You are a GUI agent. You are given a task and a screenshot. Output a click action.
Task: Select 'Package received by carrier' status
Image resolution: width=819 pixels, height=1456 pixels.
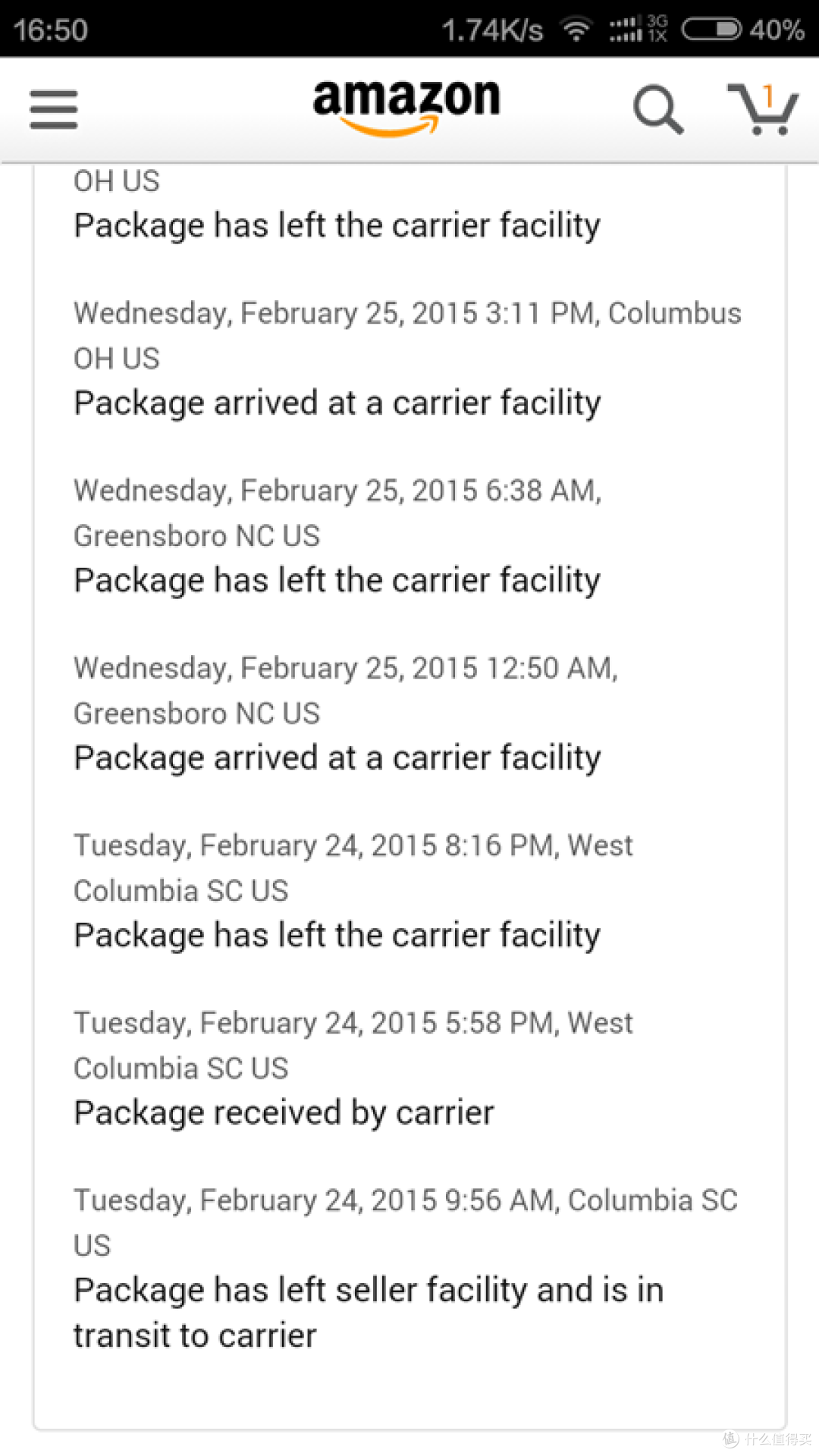[x=284, y=1112]
